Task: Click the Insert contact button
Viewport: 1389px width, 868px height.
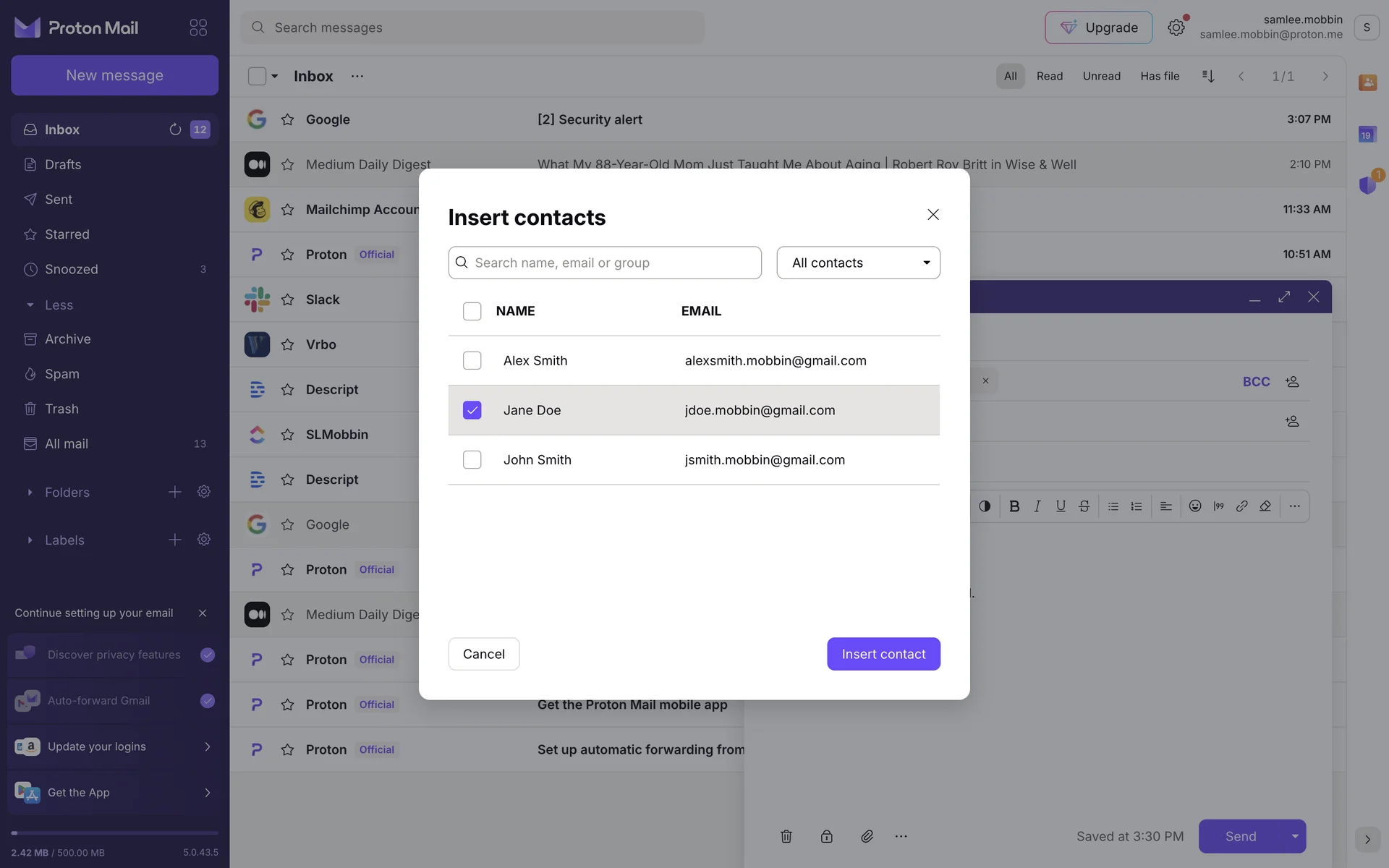Action: (x=883, y=654)
